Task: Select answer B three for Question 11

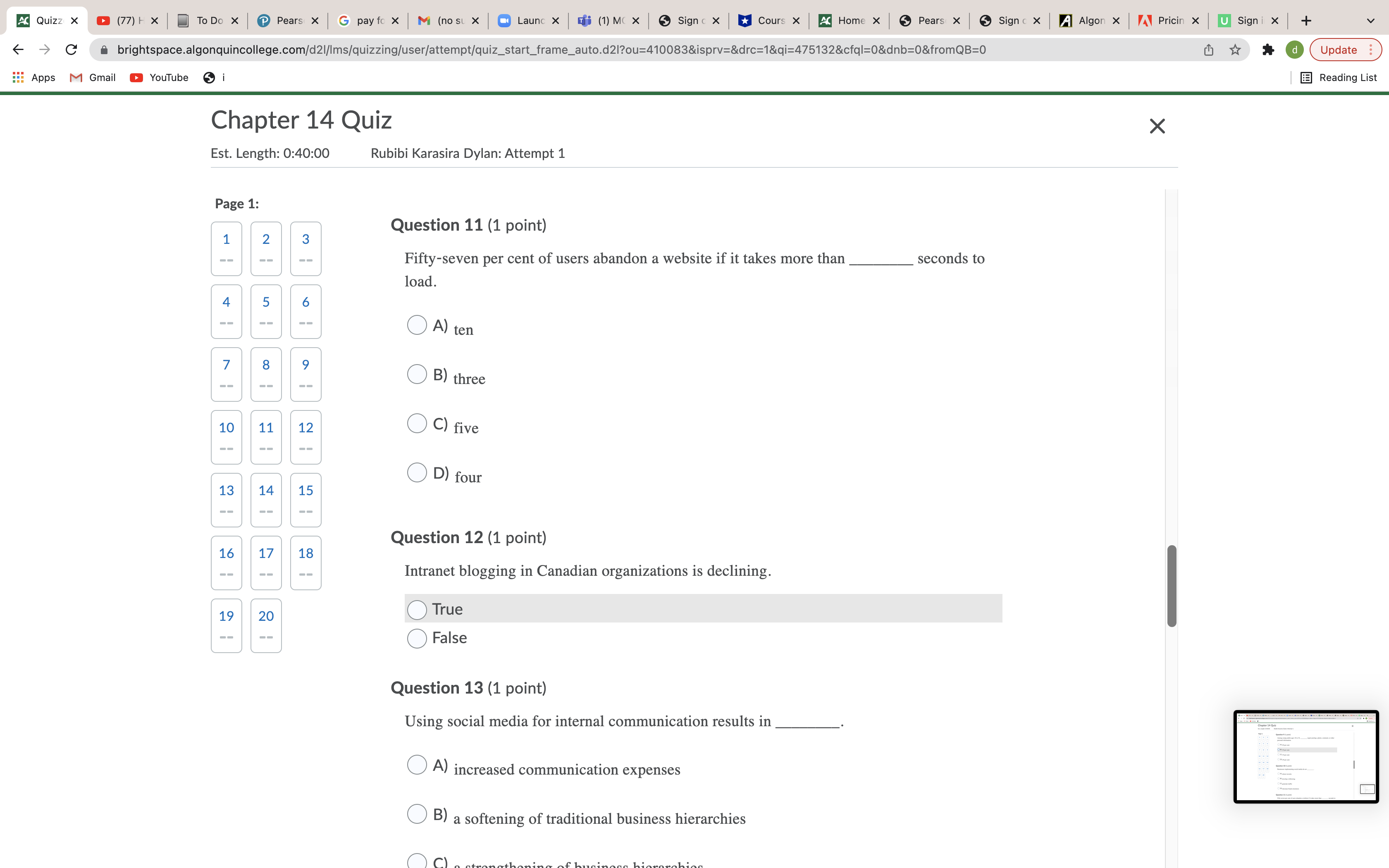Action: (417, 374)
